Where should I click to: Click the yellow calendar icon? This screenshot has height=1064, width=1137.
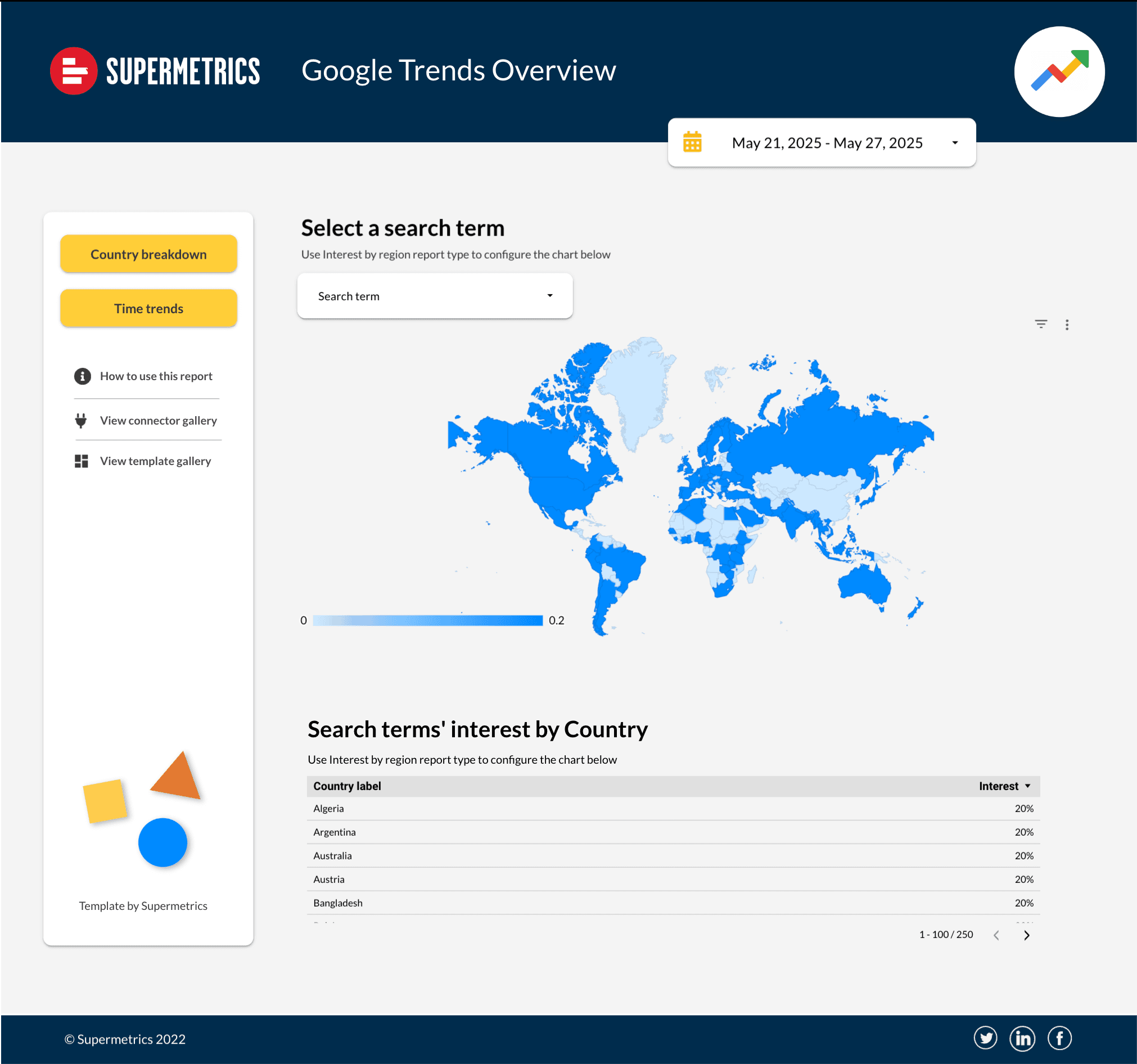coord(692,142)
